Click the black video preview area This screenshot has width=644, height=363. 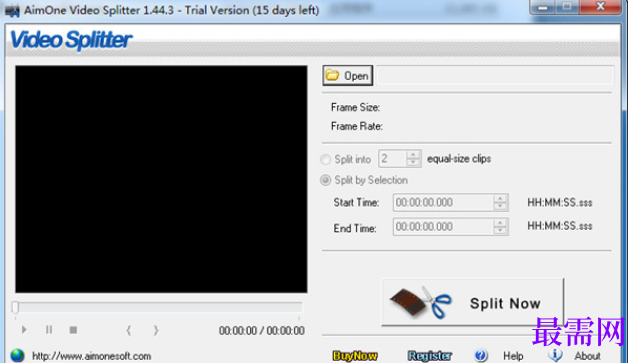point(161,179)
